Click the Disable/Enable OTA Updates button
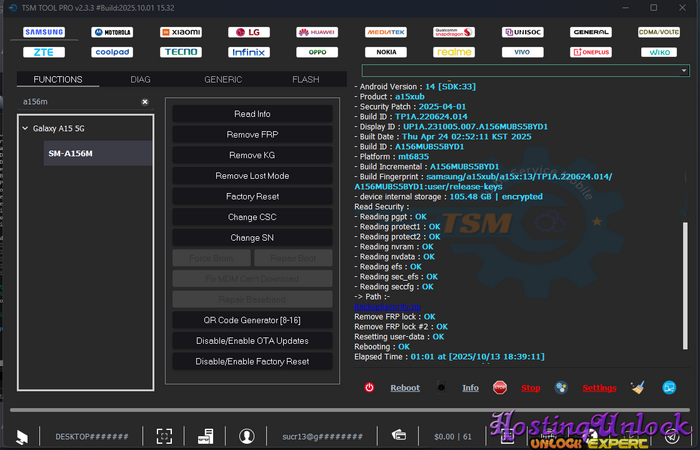 point(252,341)
